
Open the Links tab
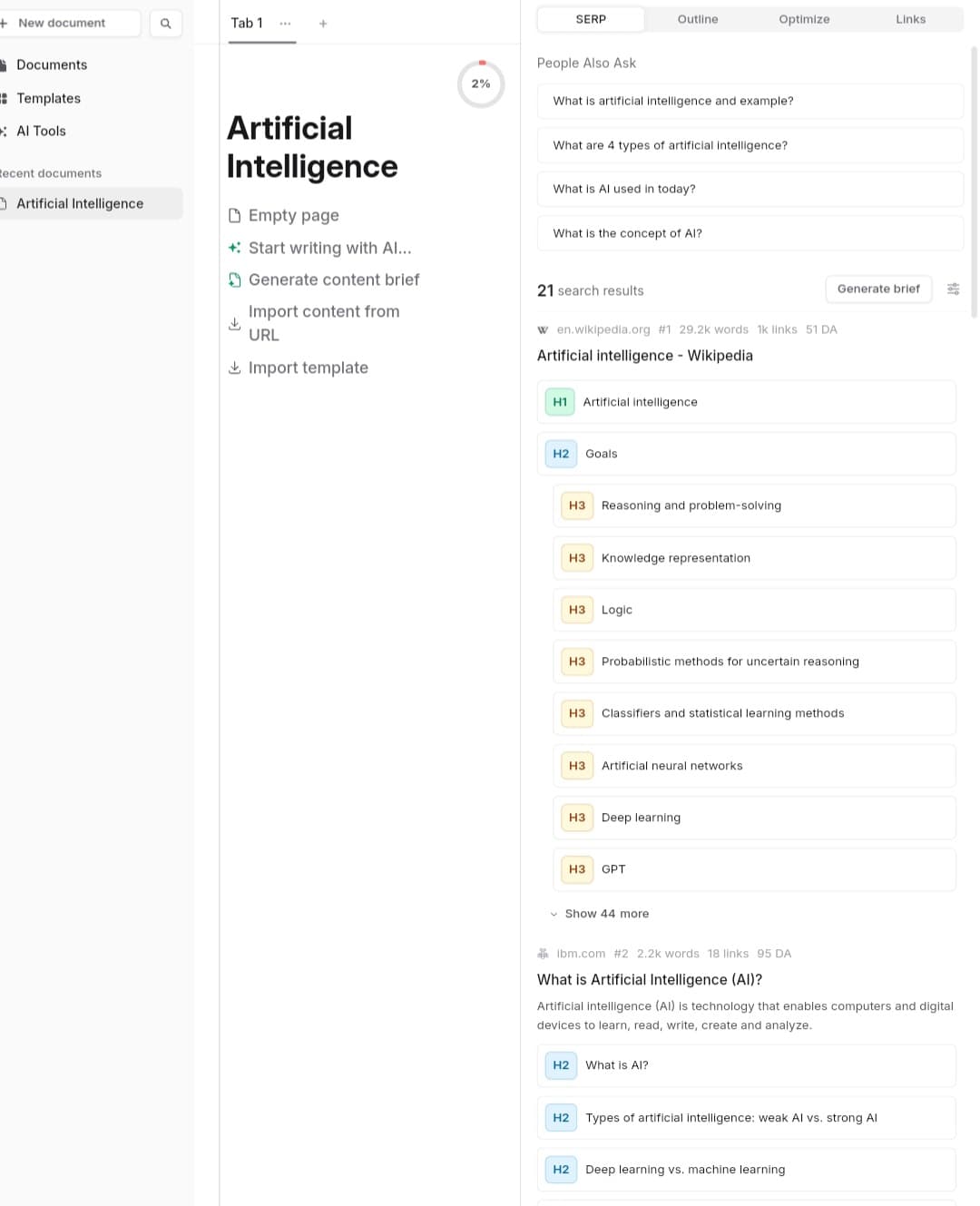(910, 19)
